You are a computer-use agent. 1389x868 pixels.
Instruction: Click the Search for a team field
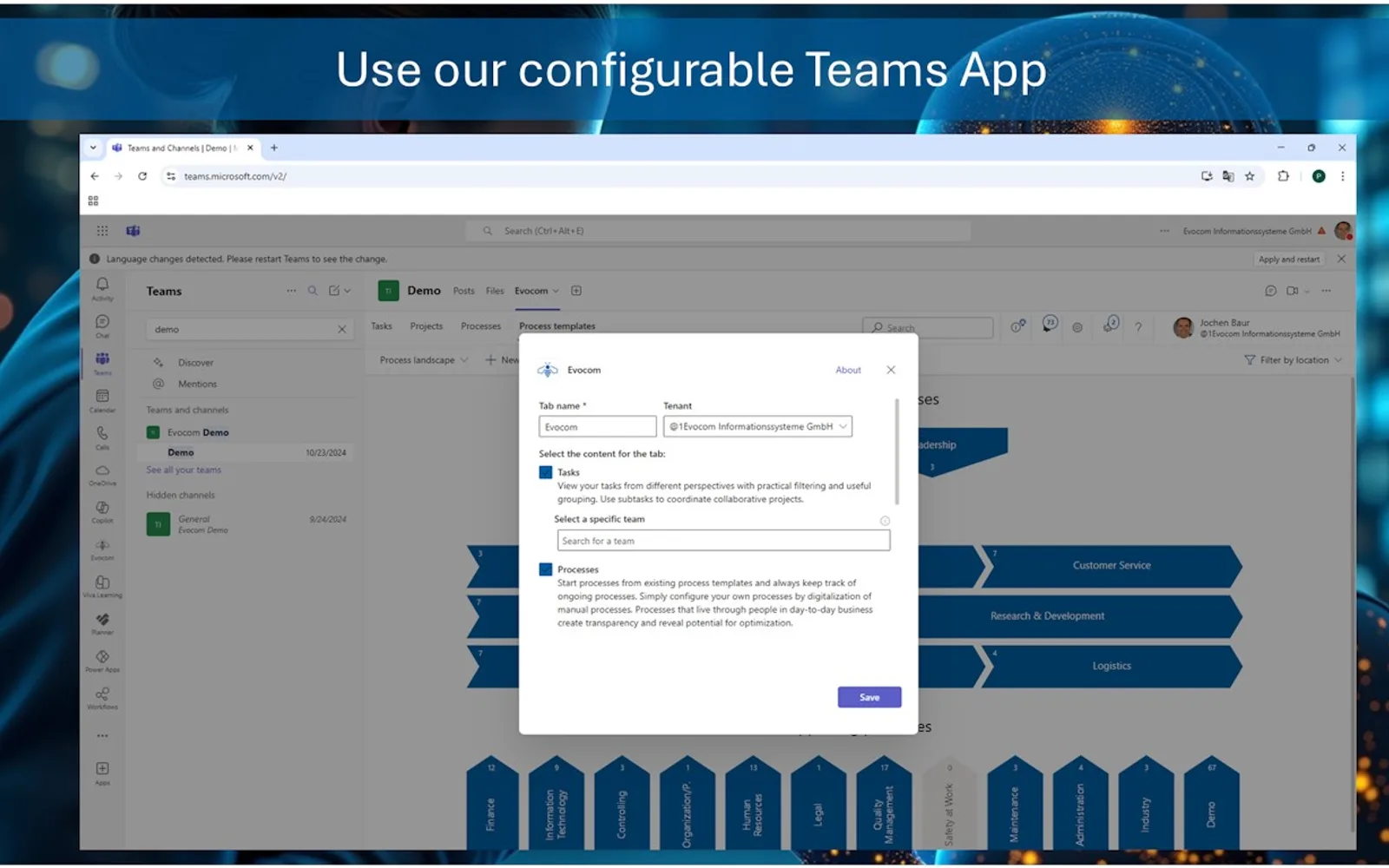723,540
